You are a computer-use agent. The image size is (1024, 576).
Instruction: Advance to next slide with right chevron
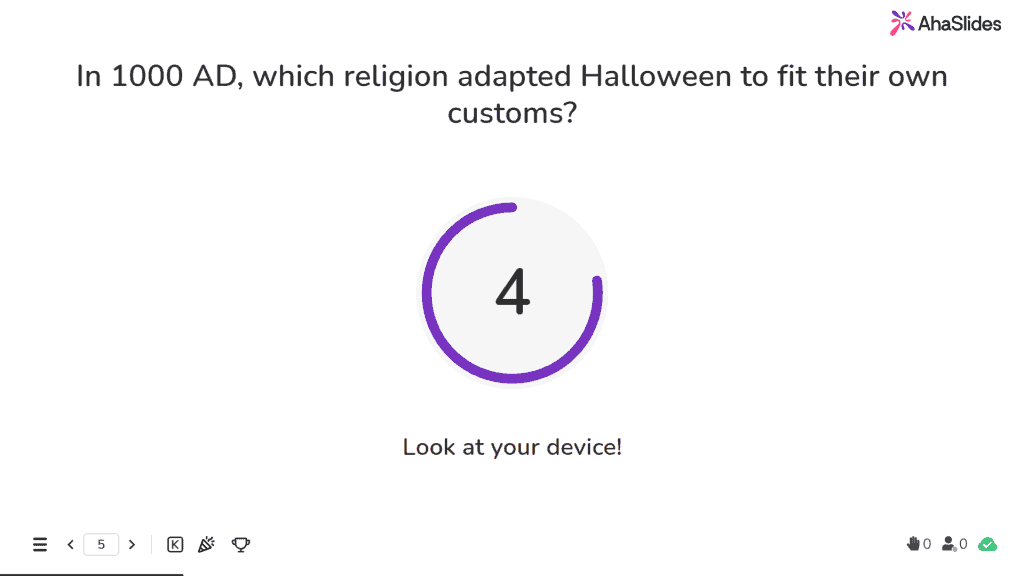point(132,544)
